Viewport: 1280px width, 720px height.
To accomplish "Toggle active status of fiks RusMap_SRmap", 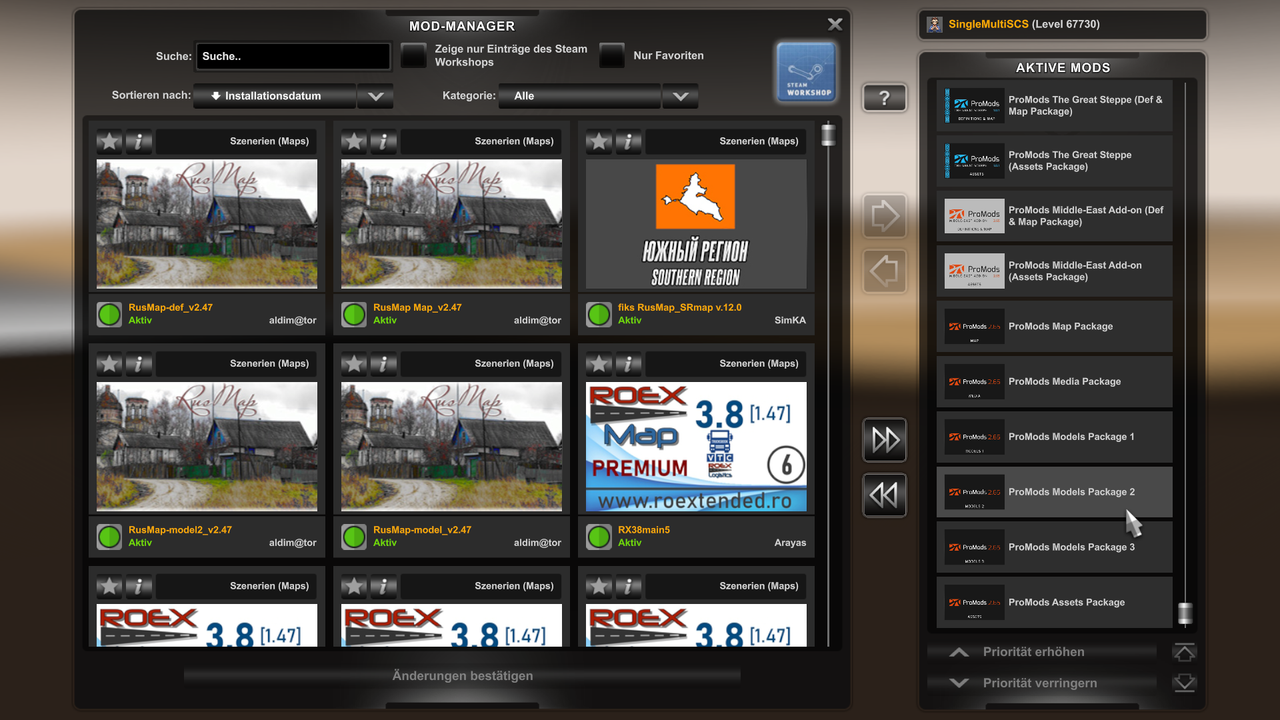I will pos(599,315).
